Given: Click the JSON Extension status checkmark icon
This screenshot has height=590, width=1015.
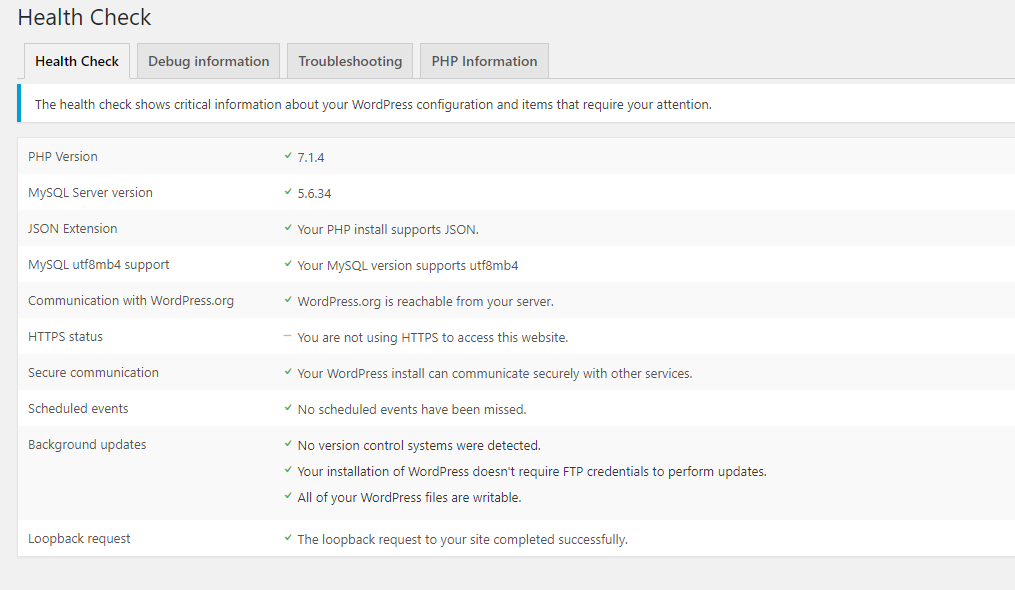Looking at the screenshot, I should (288, 229).
